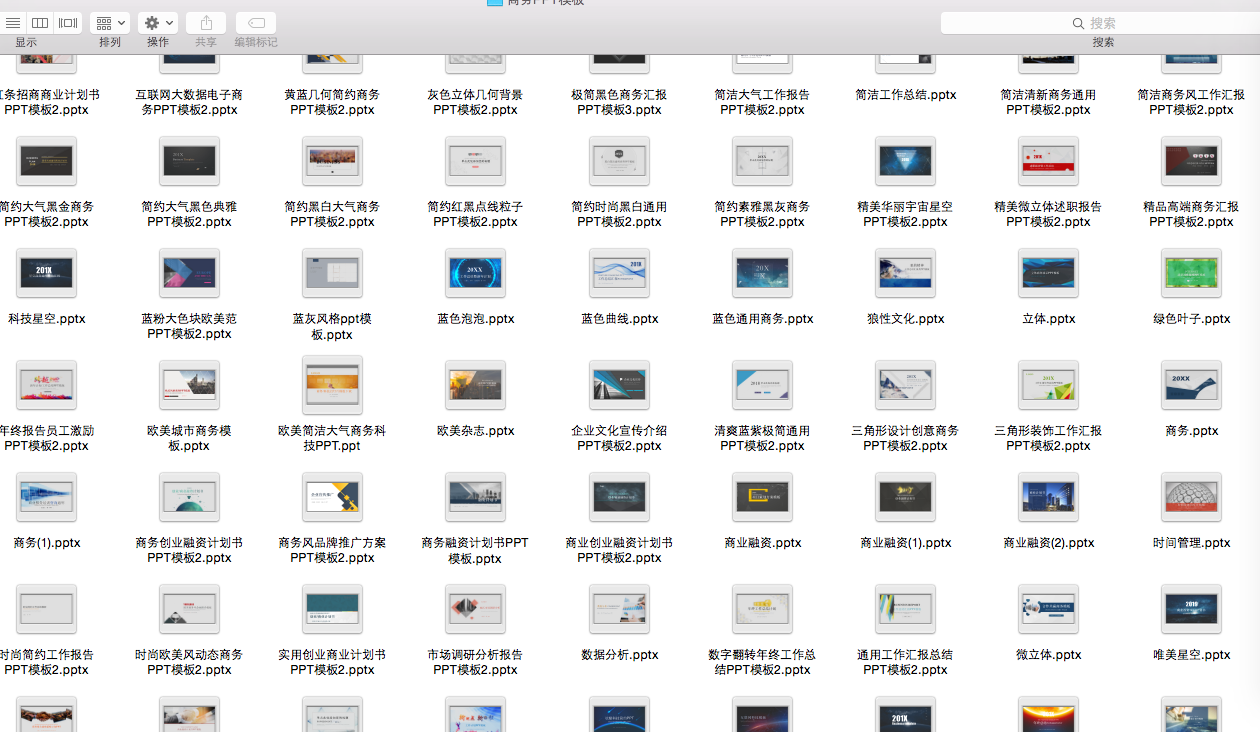
Task: Select the 蓝色曲线.pptx file icon
Action: pyautogui.click(x=619, y=273)
